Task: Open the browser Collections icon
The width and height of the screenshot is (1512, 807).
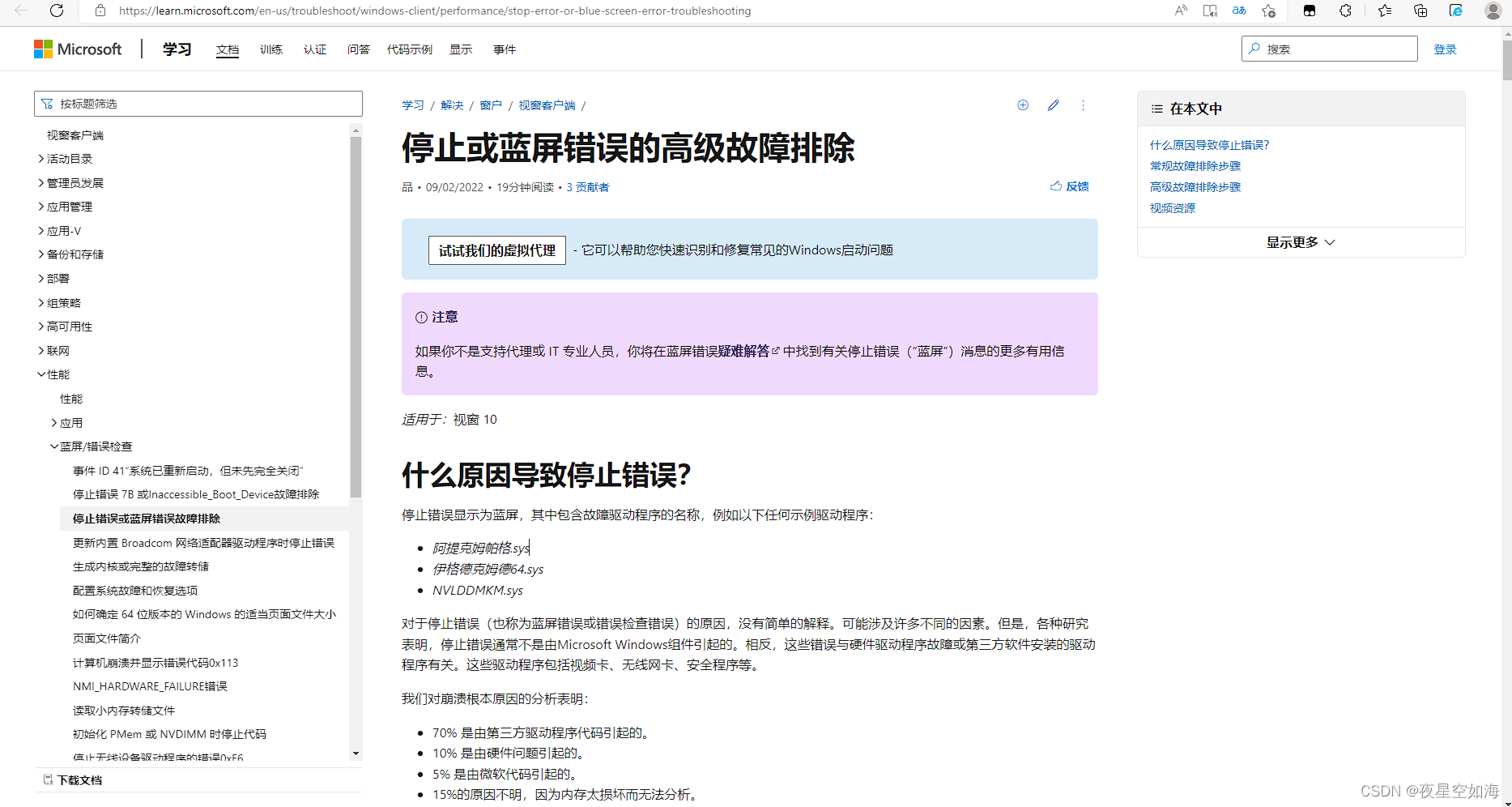Action: (x=1420, y=11)
